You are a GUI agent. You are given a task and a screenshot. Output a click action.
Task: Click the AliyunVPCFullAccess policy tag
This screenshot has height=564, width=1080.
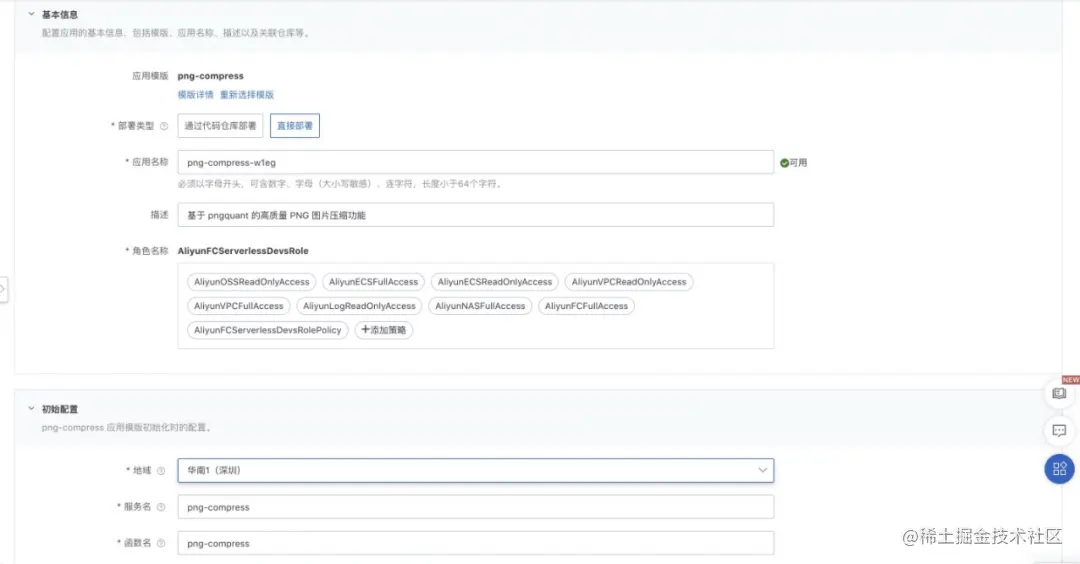coord(238,306)
